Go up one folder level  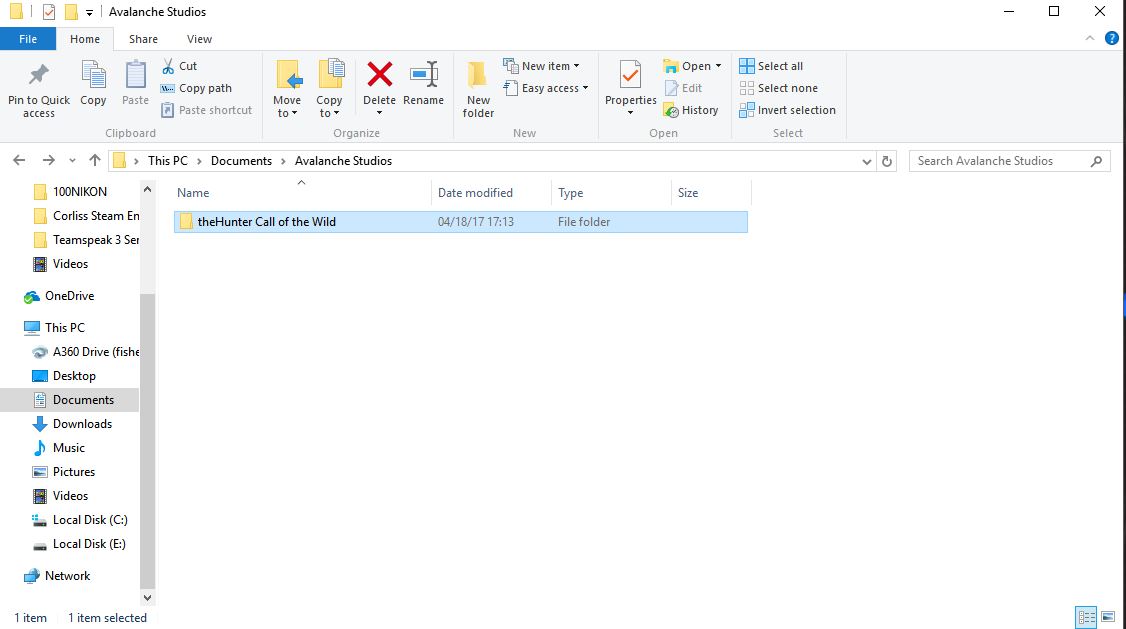(95, 161)
